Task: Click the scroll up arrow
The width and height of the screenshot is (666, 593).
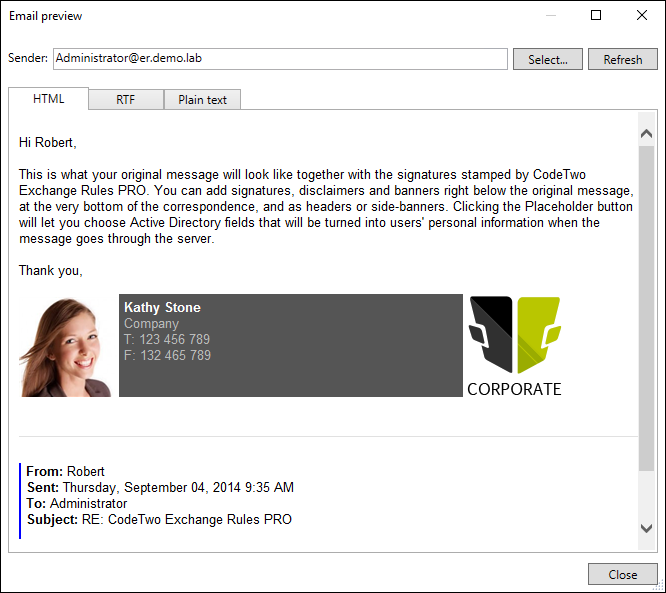Action: [x=646, y=133]
